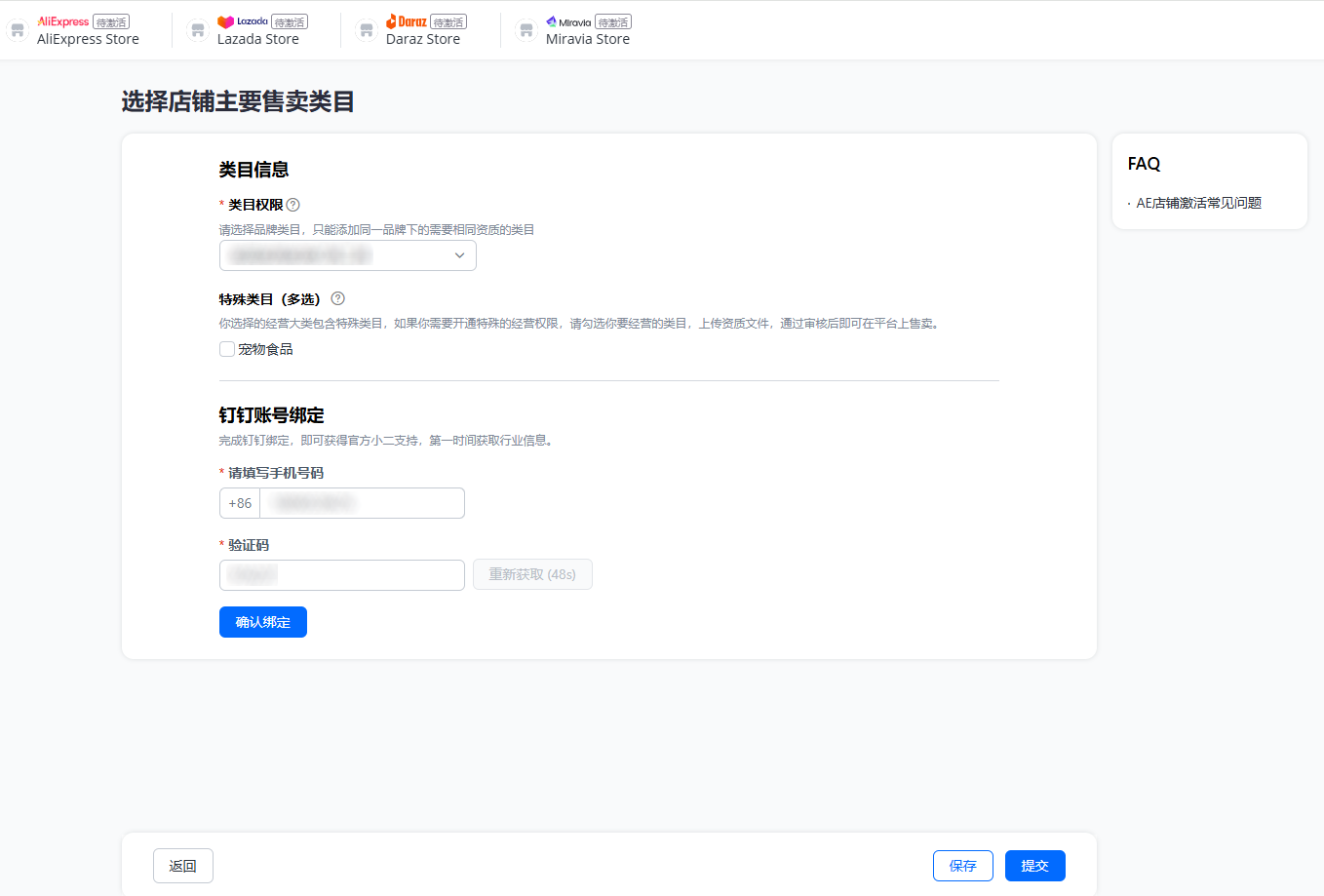
Task: Click help icon next to 特殊类目（多选）
Action: click(338, 299)
